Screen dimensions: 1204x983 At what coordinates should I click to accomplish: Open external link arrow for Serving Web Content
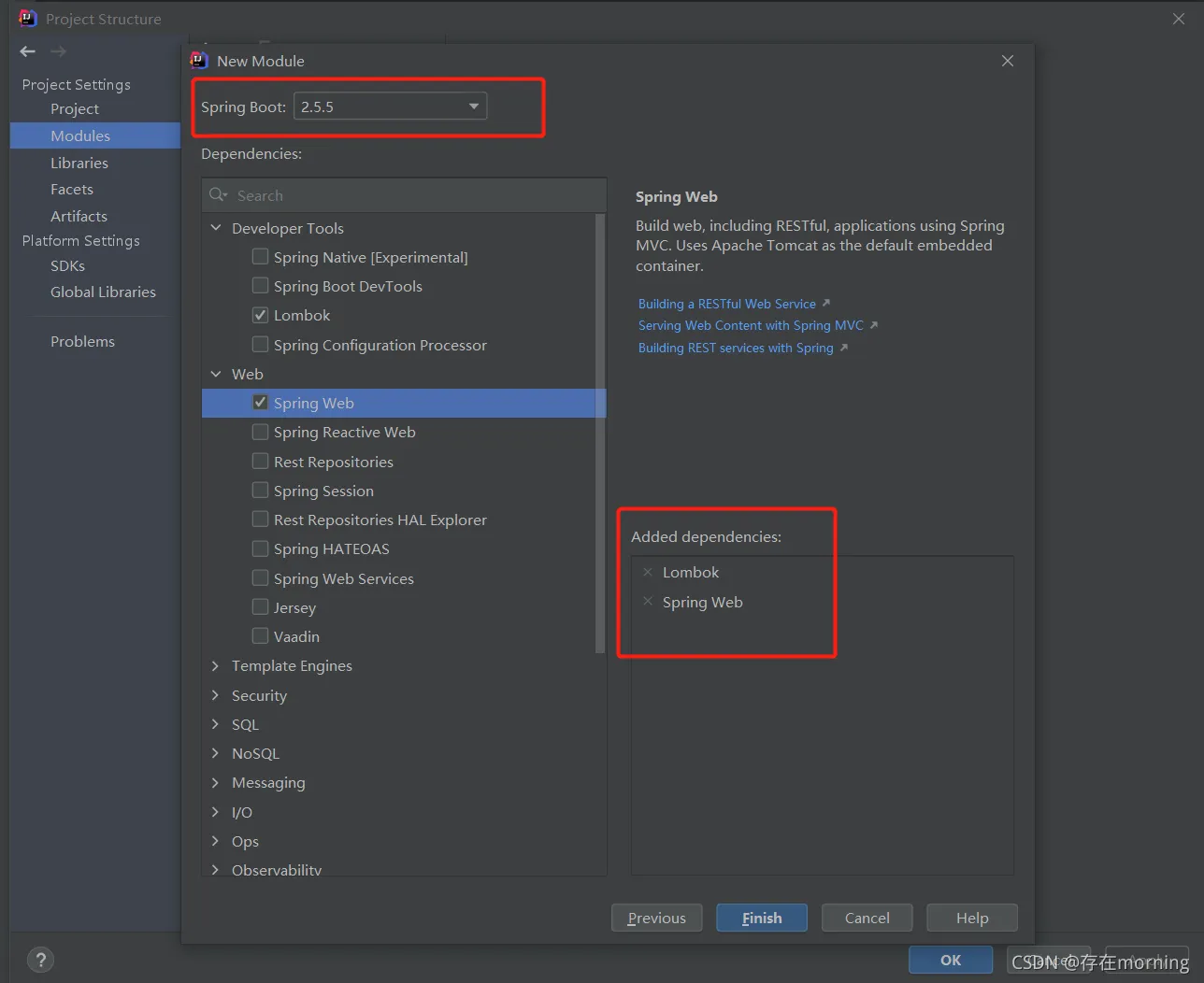coord(874,325)
